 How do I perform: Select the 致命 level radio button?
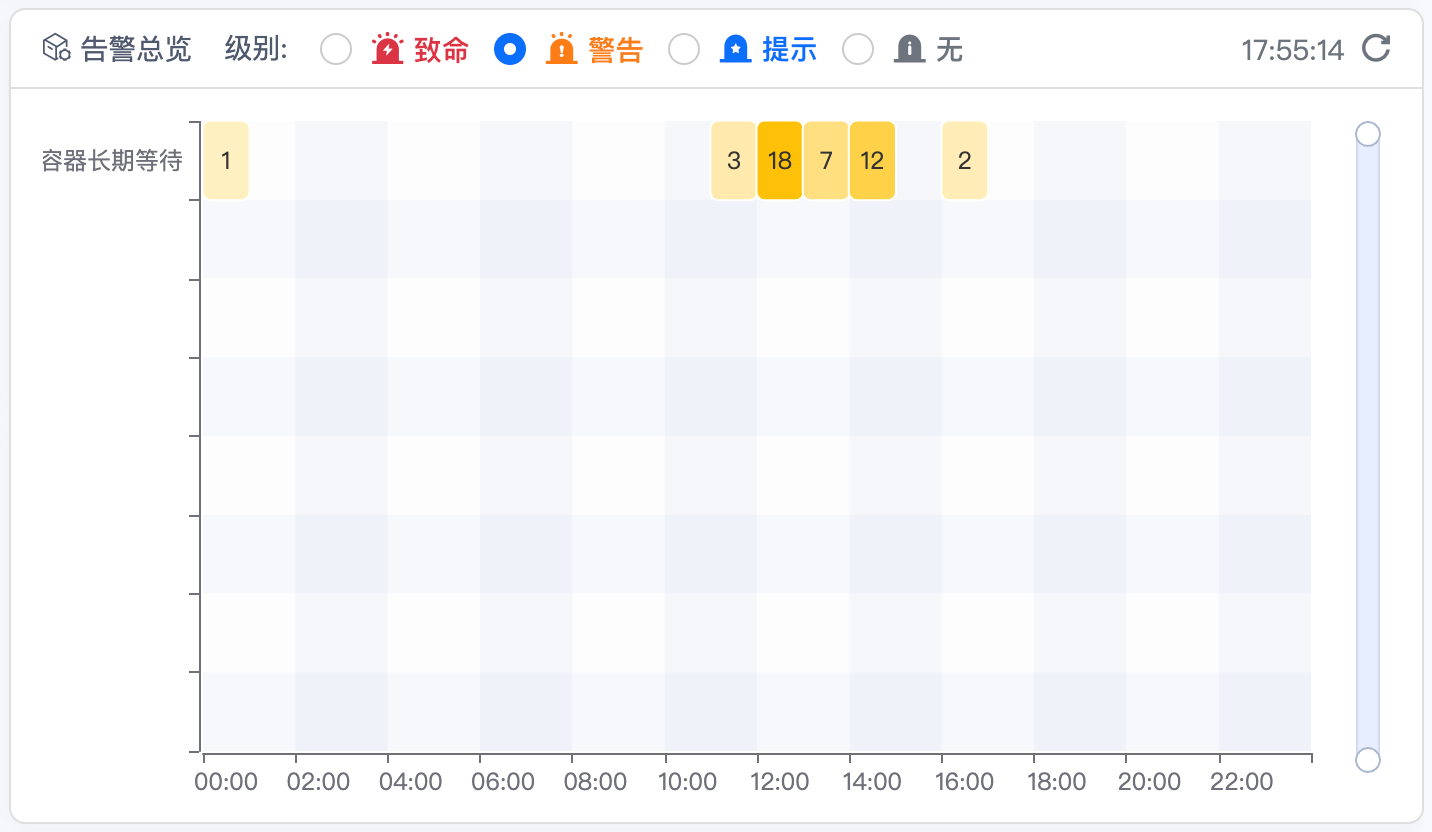[336, 49]
